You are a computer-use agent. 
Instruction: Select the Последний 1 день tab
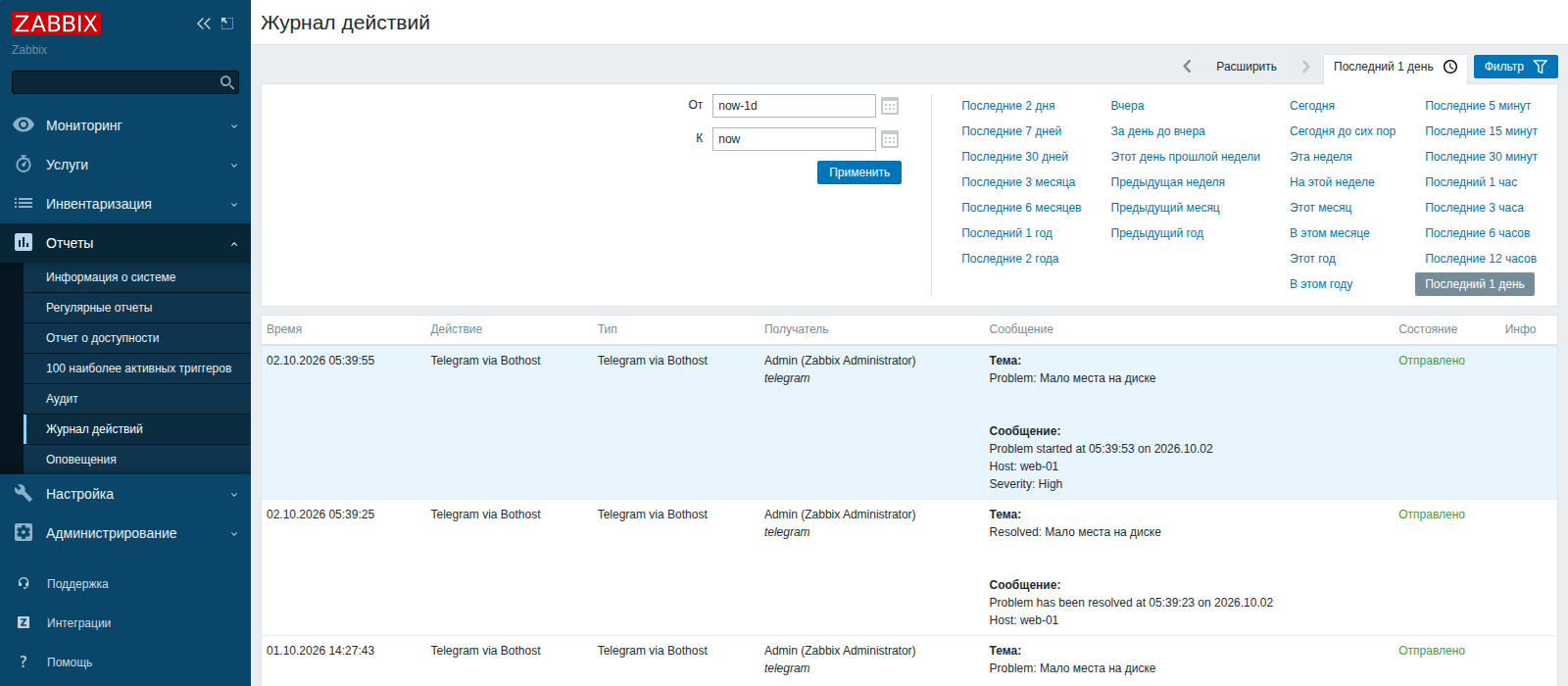point(1395,67)
